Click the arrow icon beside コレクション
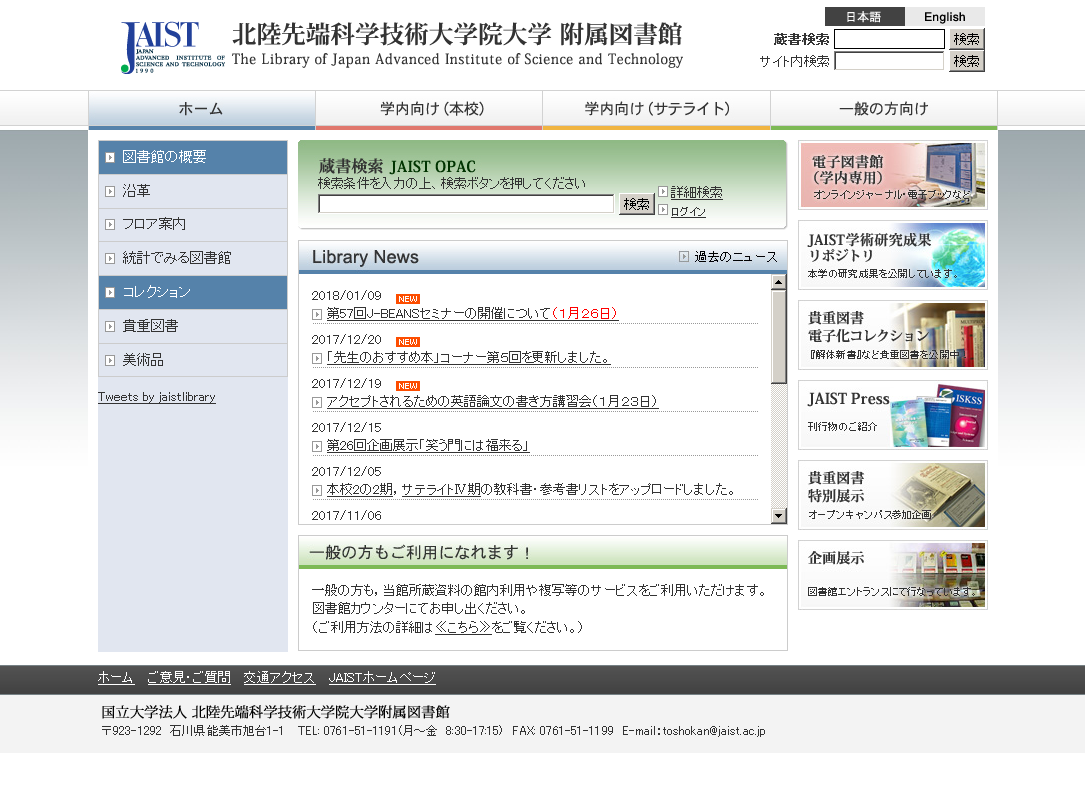This screenshot has height=790, width=1085. click(x=110, y=293)
